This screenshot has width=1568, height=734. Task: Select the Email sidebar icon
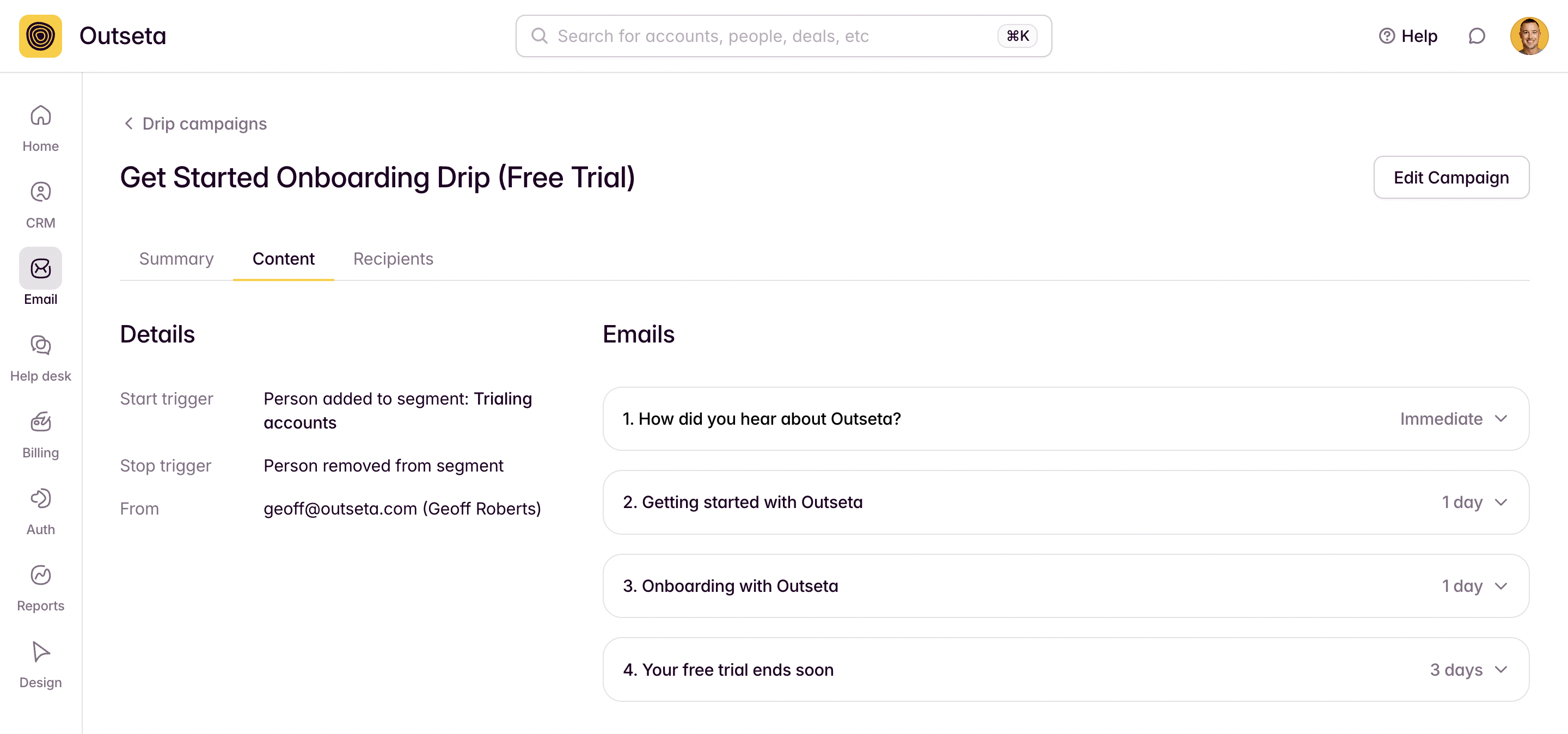tap(40, 268)
